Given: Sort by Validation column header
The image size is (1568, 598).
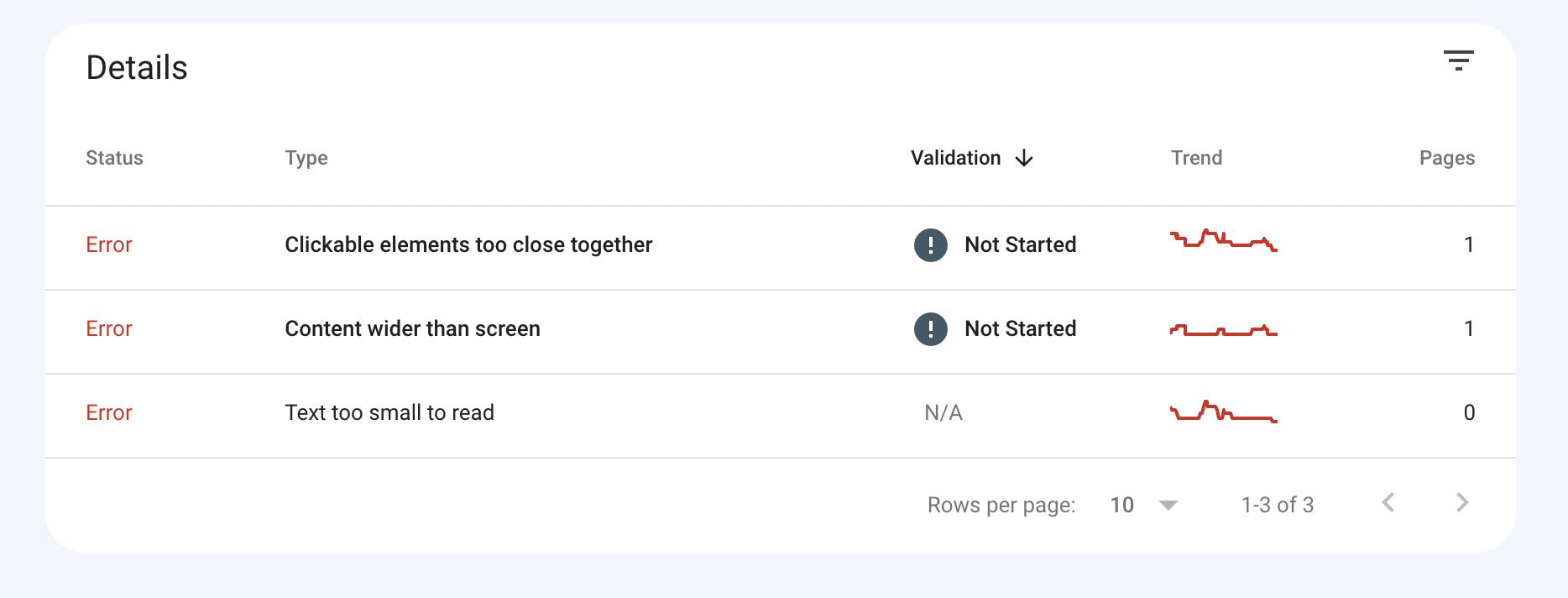Looking at the screenshot, I should [x=955, y=158].
